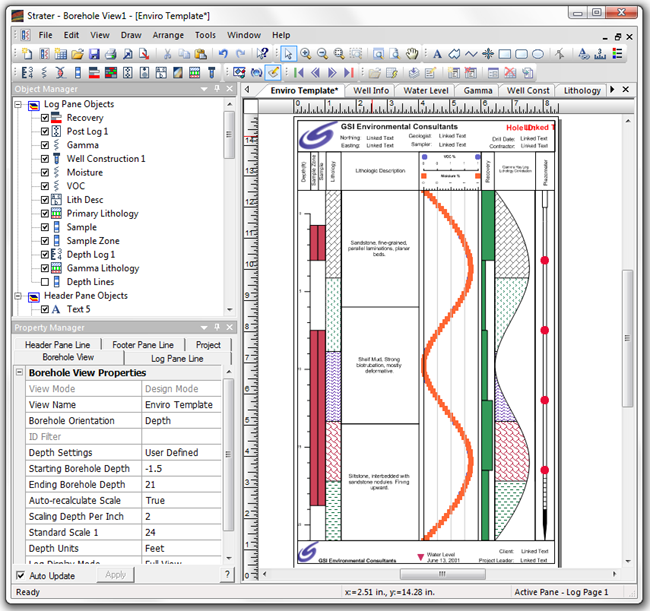Uncheck the Recovery log visibility checkbox
Screen dimensions: 650x611
point(45,118)
